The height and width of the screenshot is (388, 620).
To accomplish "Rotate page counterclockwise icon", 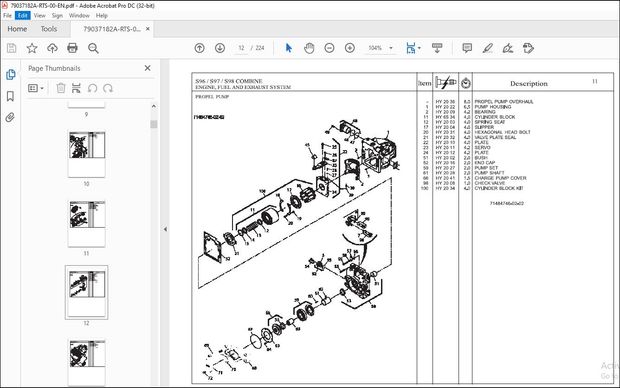I will click(x=93, y=88).
